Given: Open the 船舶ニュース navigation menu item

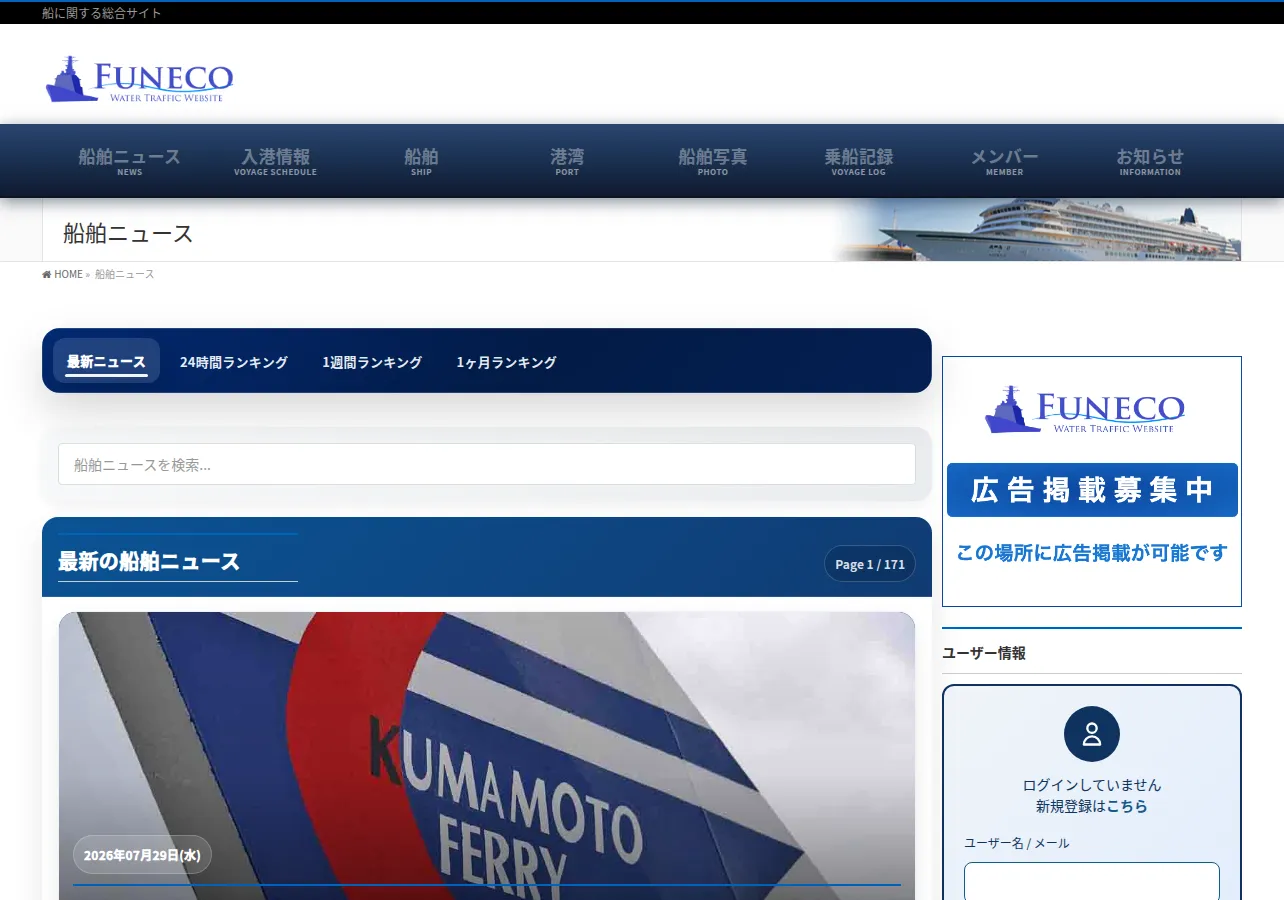Looking at the screenshot, I should point(130,161).
